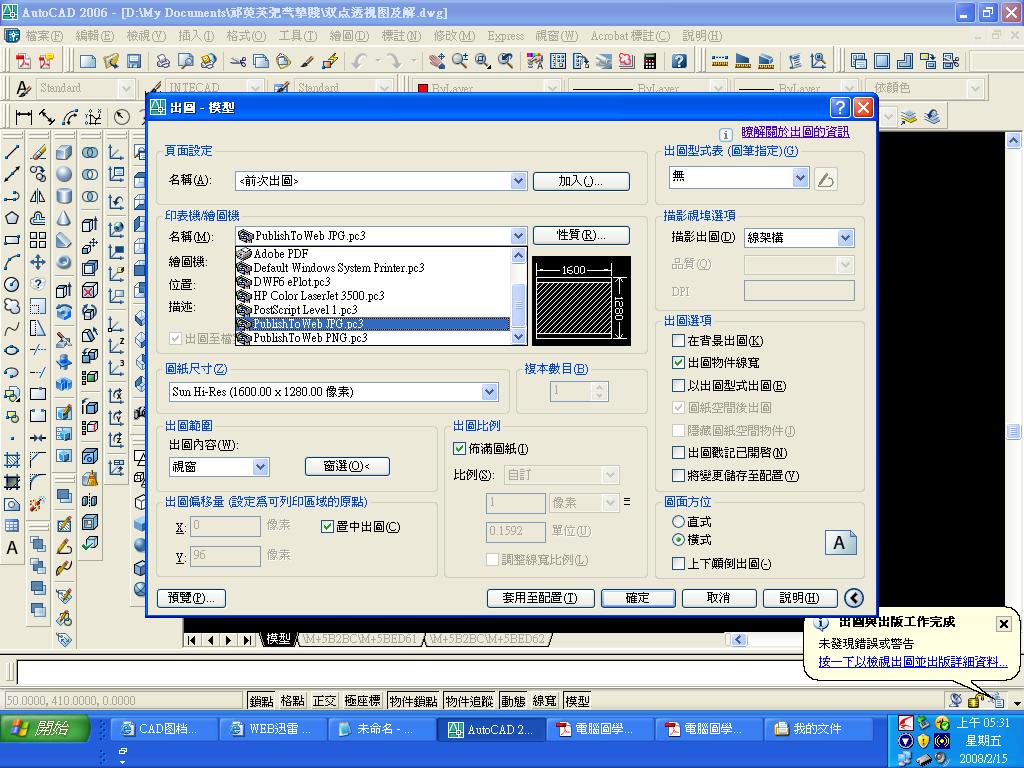Click the 加入 Add page setup button
This screenshot has width=1024, height=768.
click(581, 181)
